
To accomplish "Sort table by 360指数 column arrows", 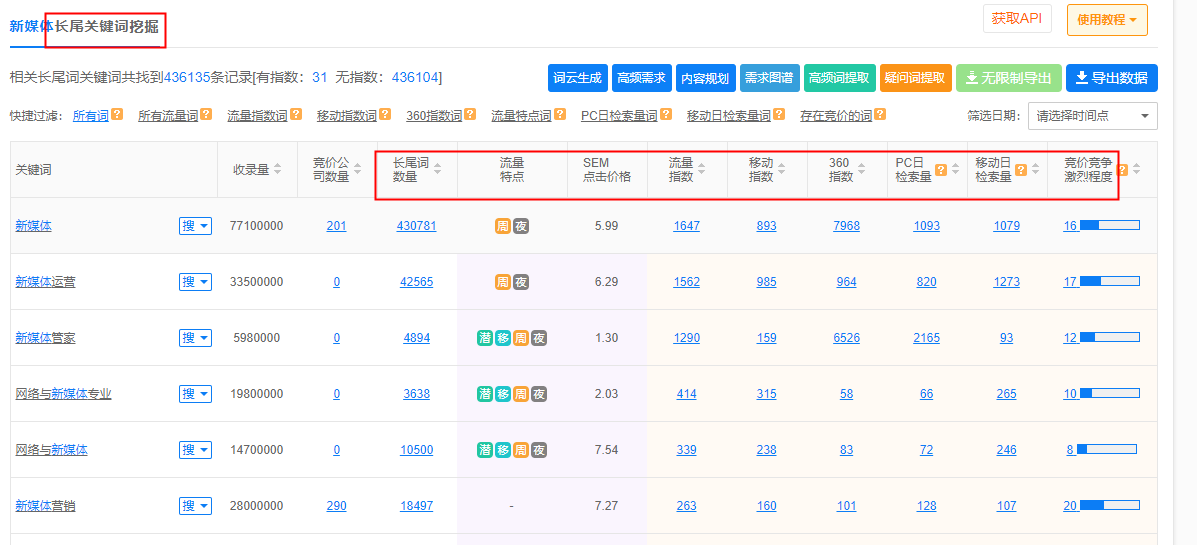I will tap(862, 169).
